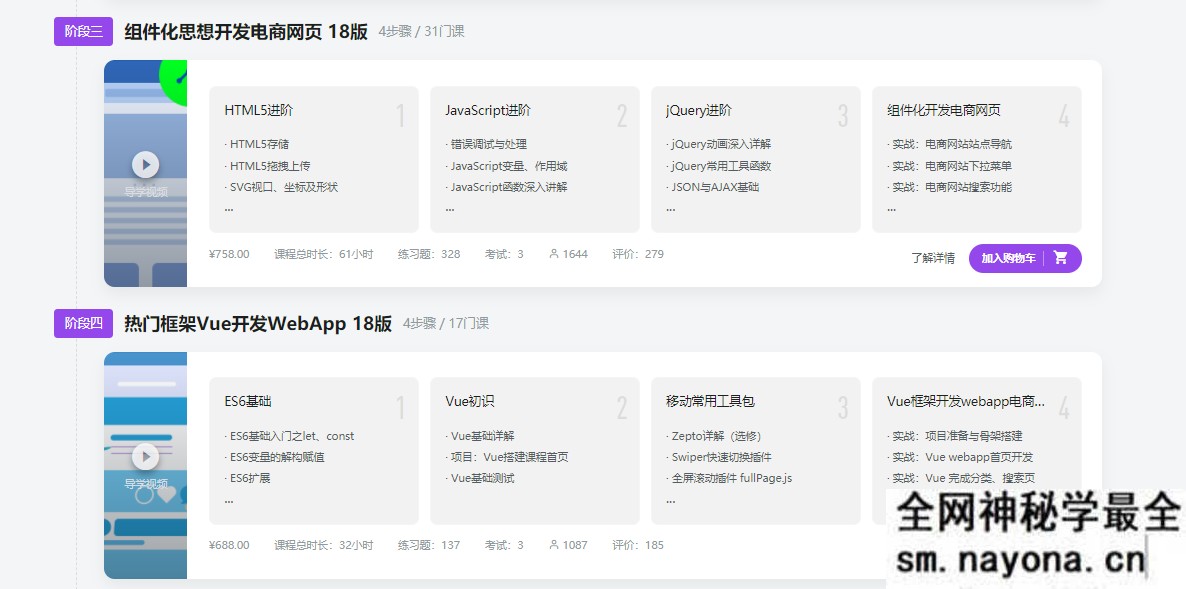Click the price ¥758.00
Screen dimensions: 1186x589
229,254
